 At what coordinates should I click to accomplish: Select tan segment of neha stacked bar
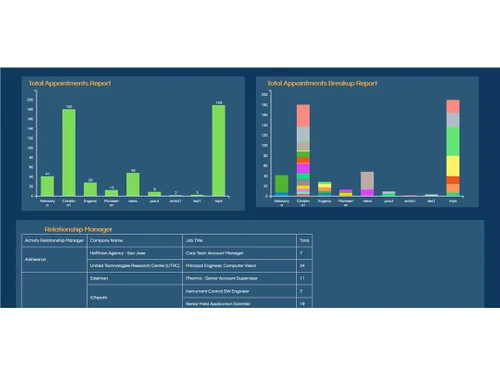(x=367, y=181)
